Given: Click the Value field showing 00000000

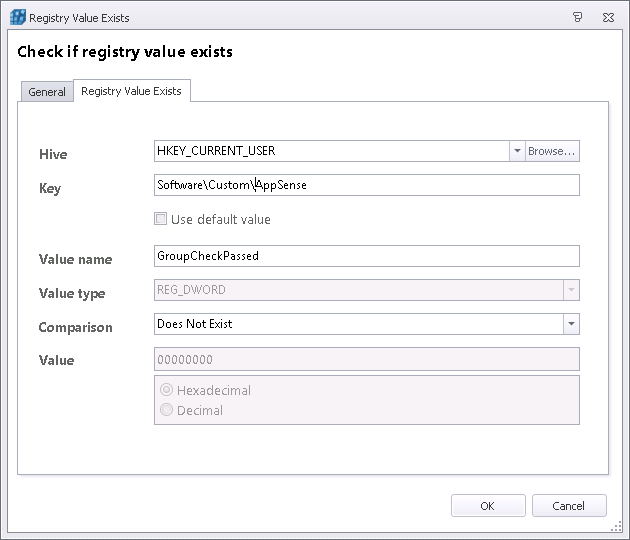Looking at the screenshot, I should pos(366,359).
